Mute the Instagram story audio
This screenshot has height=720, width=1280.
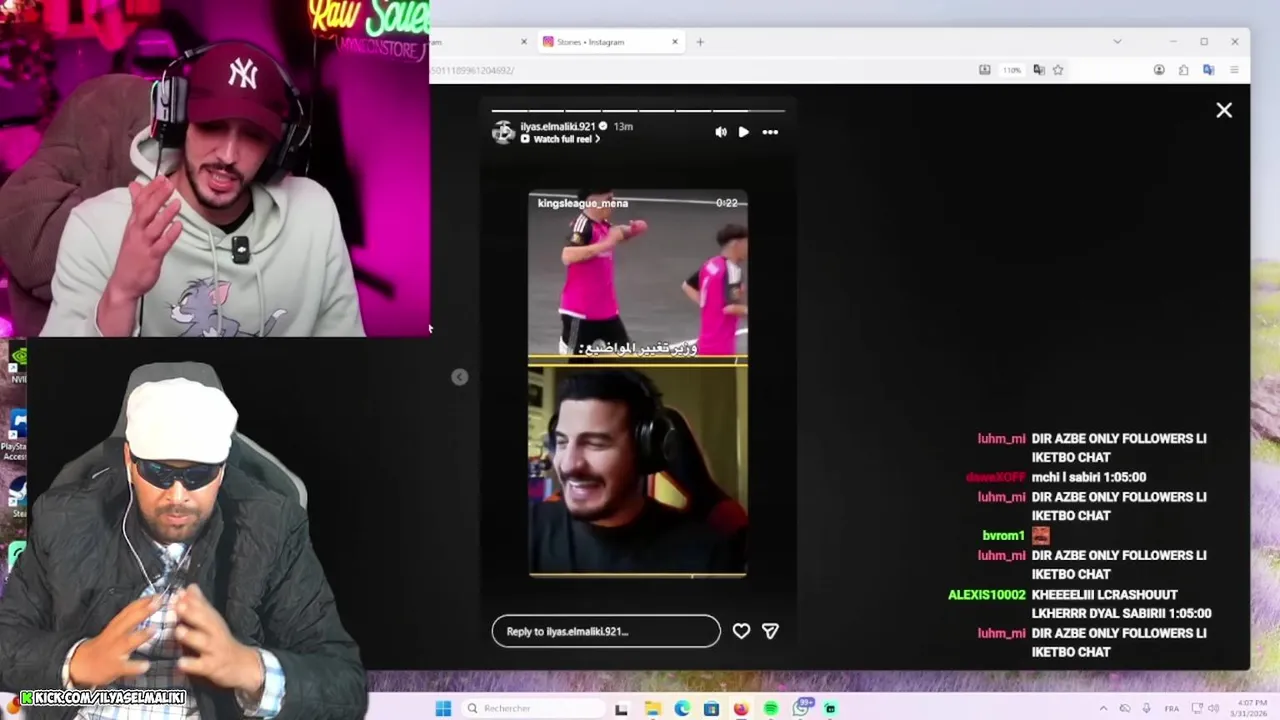pyautogui.click(x=721, y=132)
